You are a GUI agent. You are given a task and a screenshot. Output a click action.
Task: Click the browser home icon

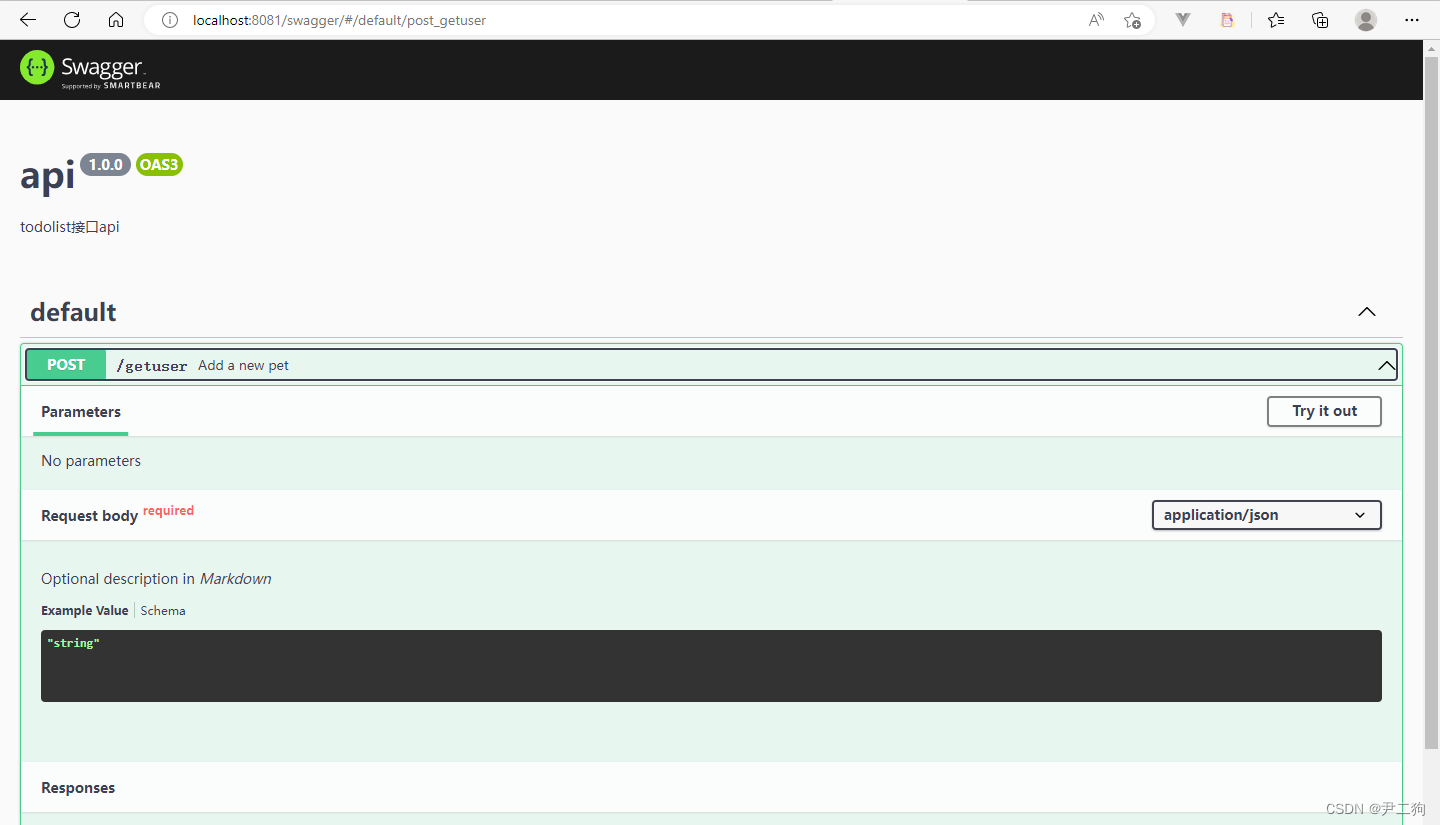click(x=115, y=19)
